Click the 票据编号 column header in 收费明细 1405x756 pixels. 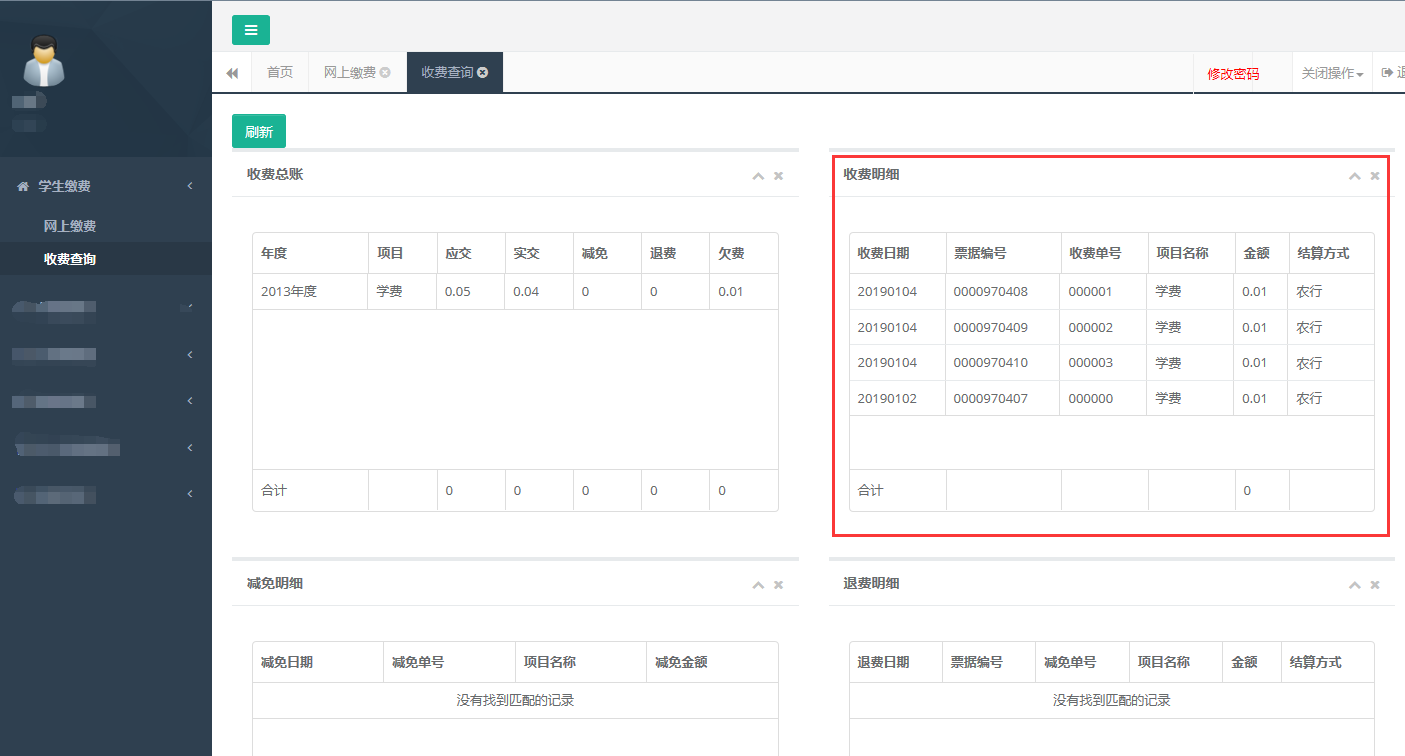pyautogui.click(x=980, y=253)
